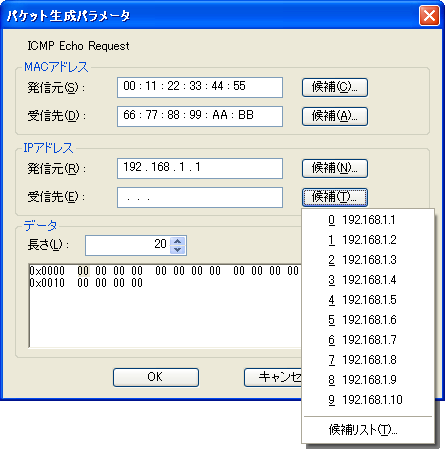Viewport: 445px width, 449px height.
Task: Select the 192.168.1.5 menu entry
Action: coord(368,300)
